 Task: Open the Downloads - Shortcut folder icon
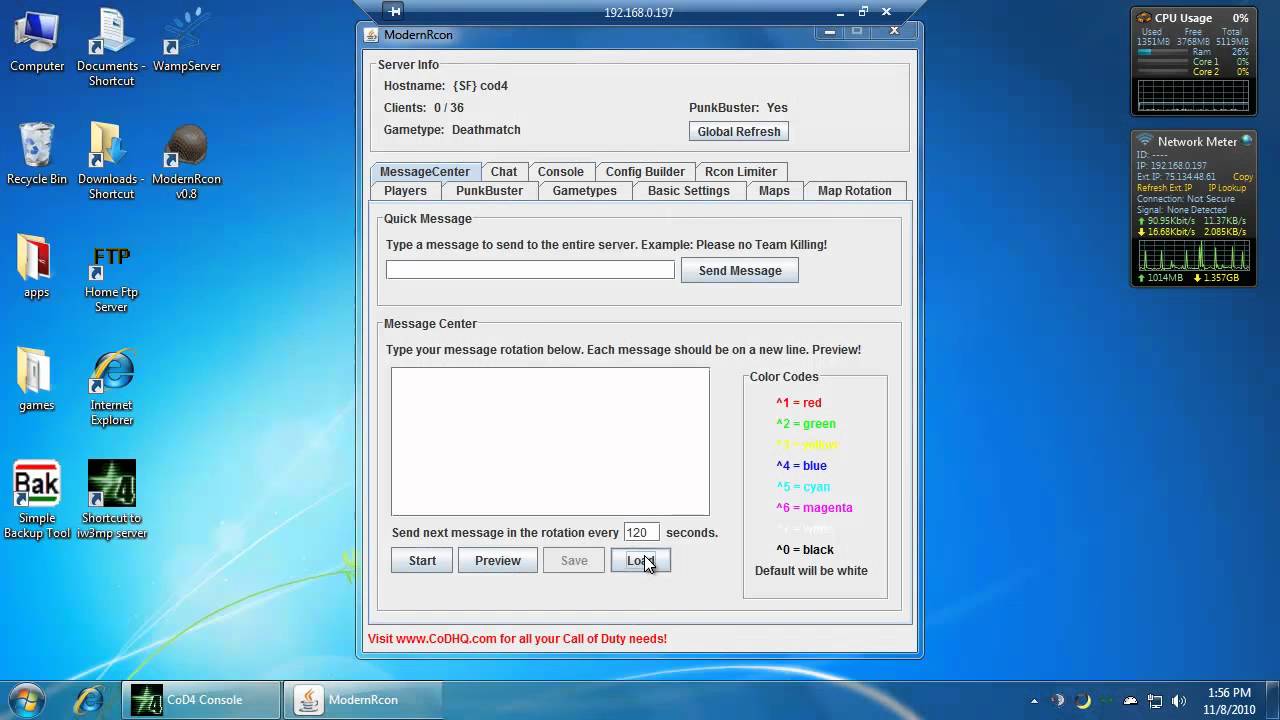tap(111, 161)
